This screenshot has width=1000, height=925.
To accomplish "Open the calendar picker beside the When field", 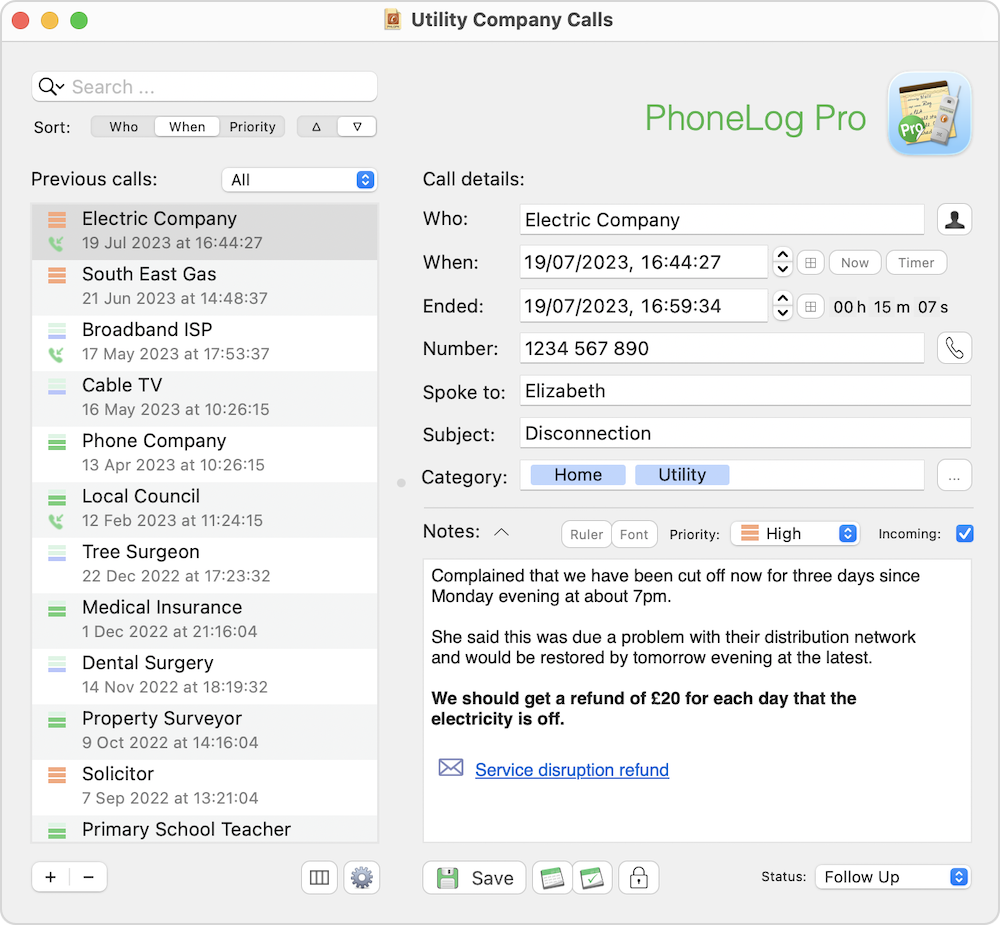I will [x=810, y=262].
